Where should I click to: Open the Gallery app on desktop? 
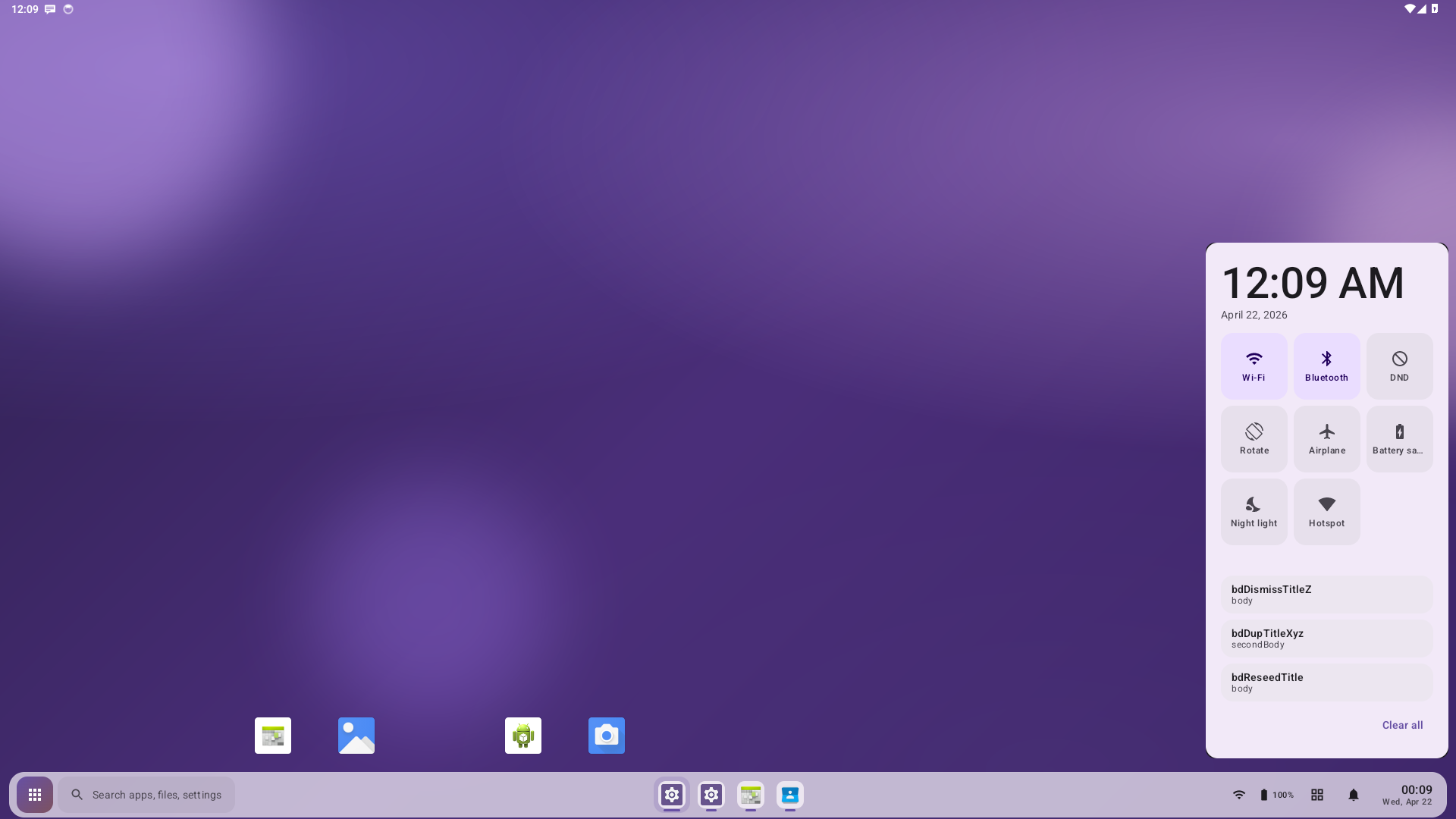tap(356, 736)
